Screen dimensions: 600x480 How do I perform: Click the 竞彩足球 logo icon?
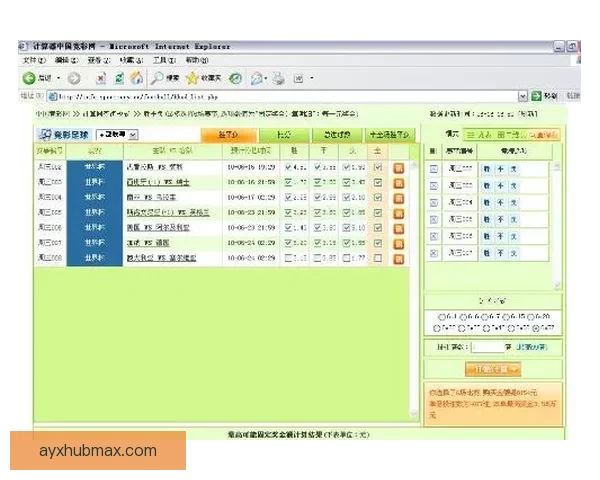46,134
